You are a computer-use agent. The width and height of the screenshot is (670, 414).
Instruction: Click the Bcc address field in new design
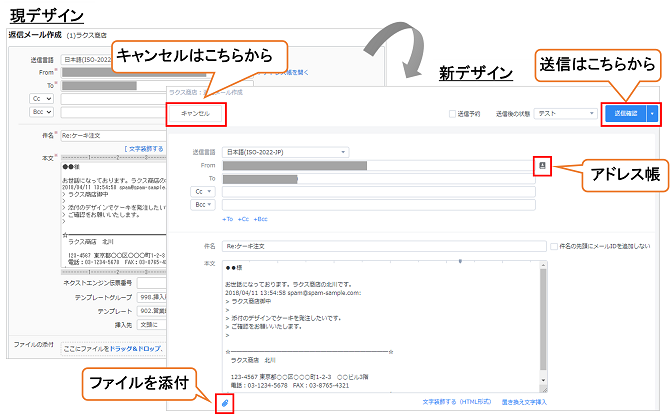click(379, 205)
